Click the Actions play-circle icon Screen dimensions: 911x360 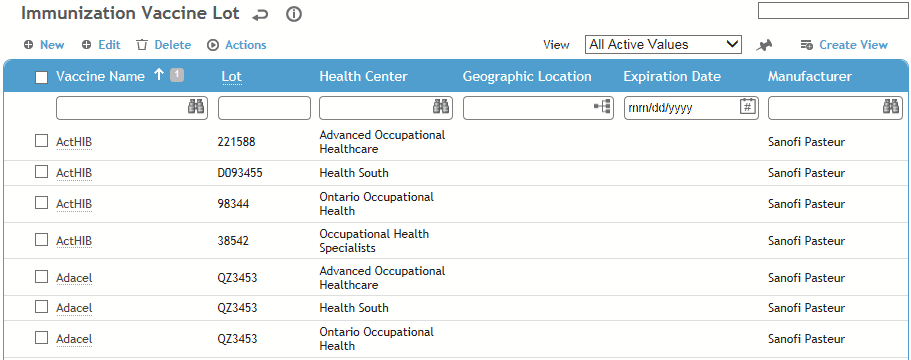click(x=213, y=45)
